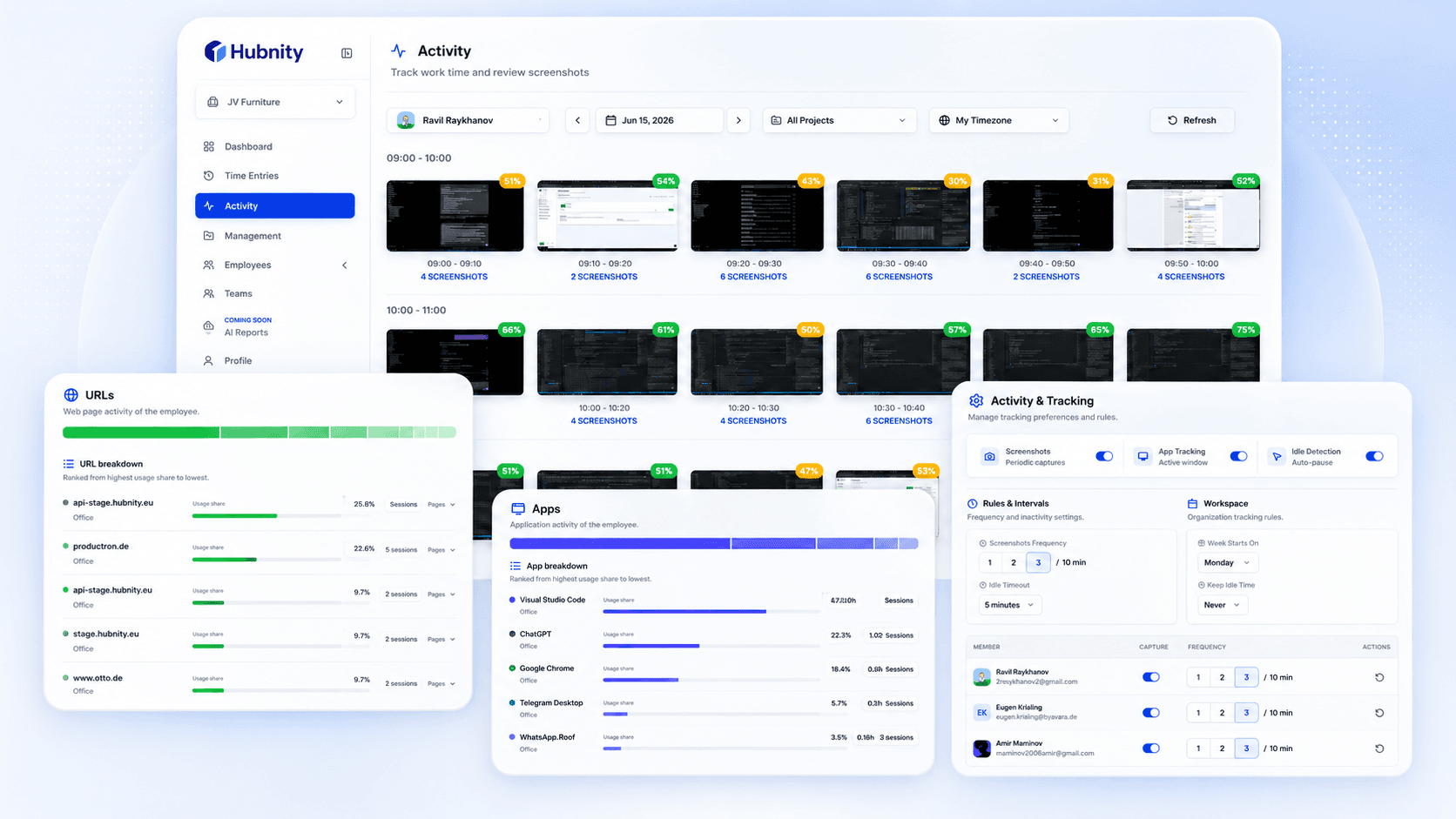This screenshot has height=819, width=1456.
Task: Toggle capture for Eugen Krialing
Action: click(1151, 713)
